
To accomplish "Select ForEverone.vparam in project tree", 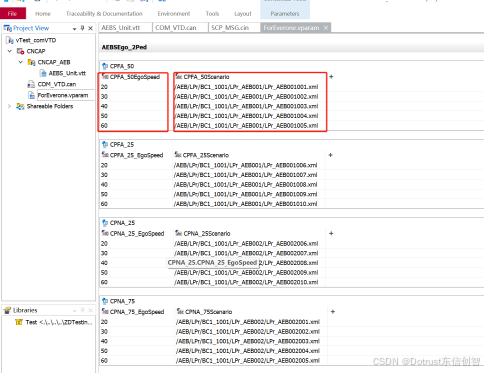I will click(x=63, y=95).
